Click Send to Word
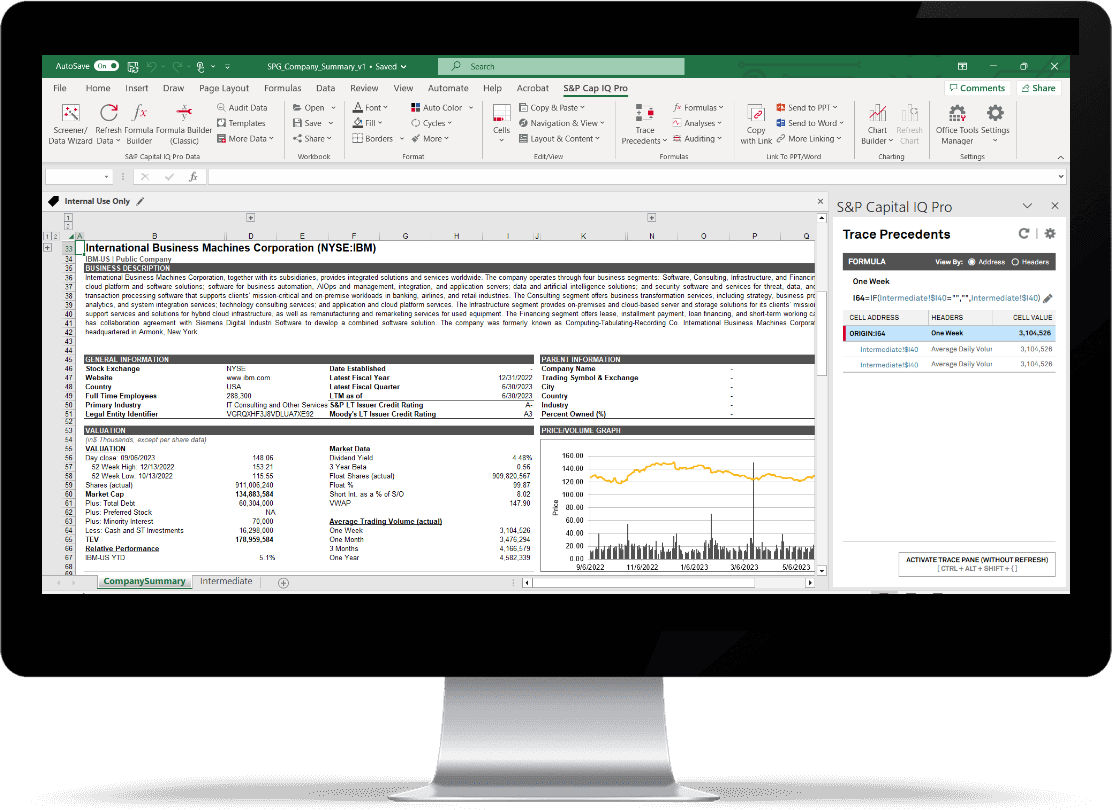 point(810,123)
